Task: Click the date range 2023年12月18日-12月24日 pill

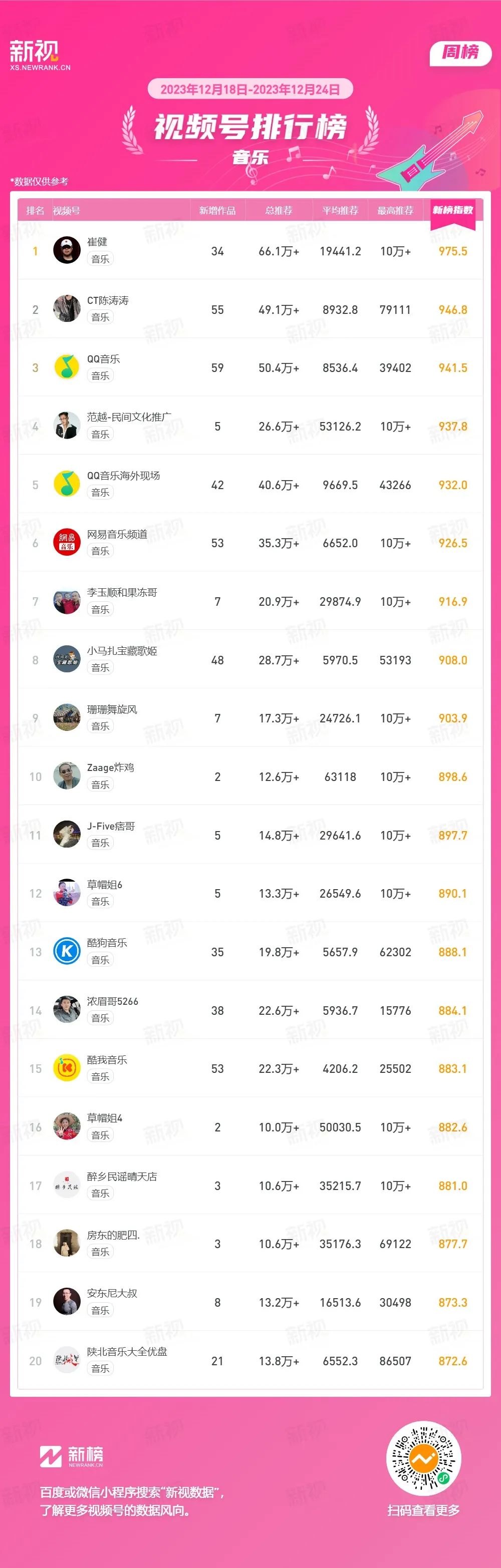Action: pos(250,90)
